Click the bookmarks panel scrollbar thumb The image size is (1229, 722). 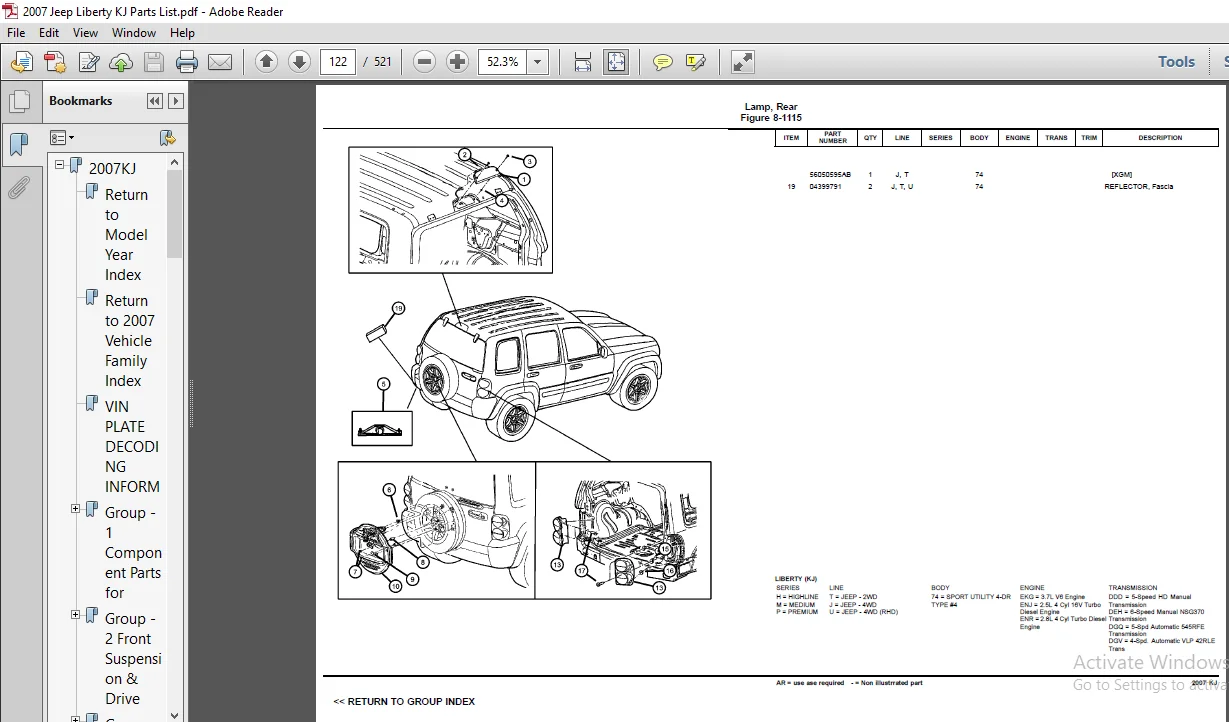pyautogui.click(x=175, y=214)
